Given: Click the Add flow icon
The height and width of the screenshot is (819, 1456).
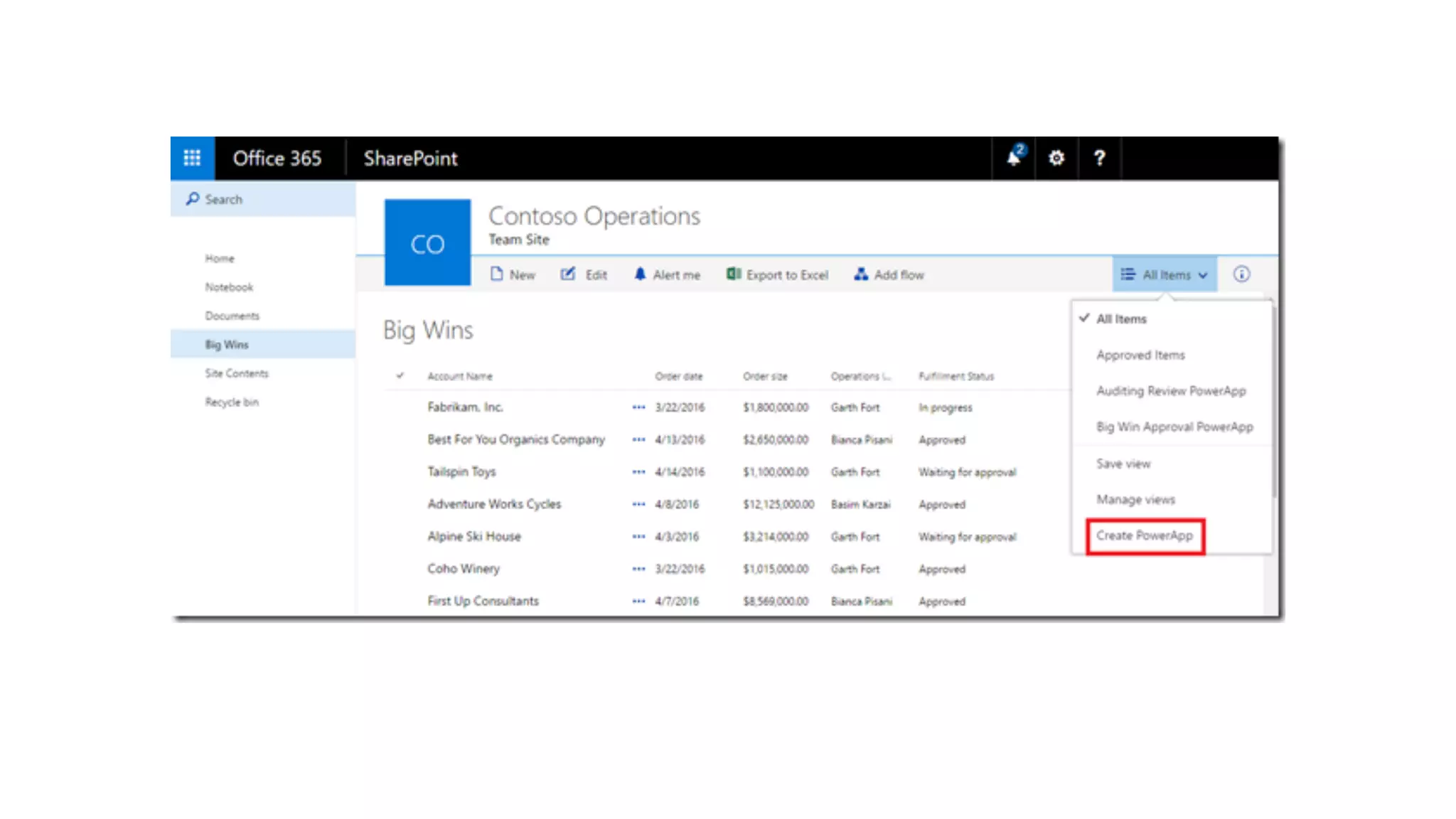Looking at the screenshot, I should 861,274.
